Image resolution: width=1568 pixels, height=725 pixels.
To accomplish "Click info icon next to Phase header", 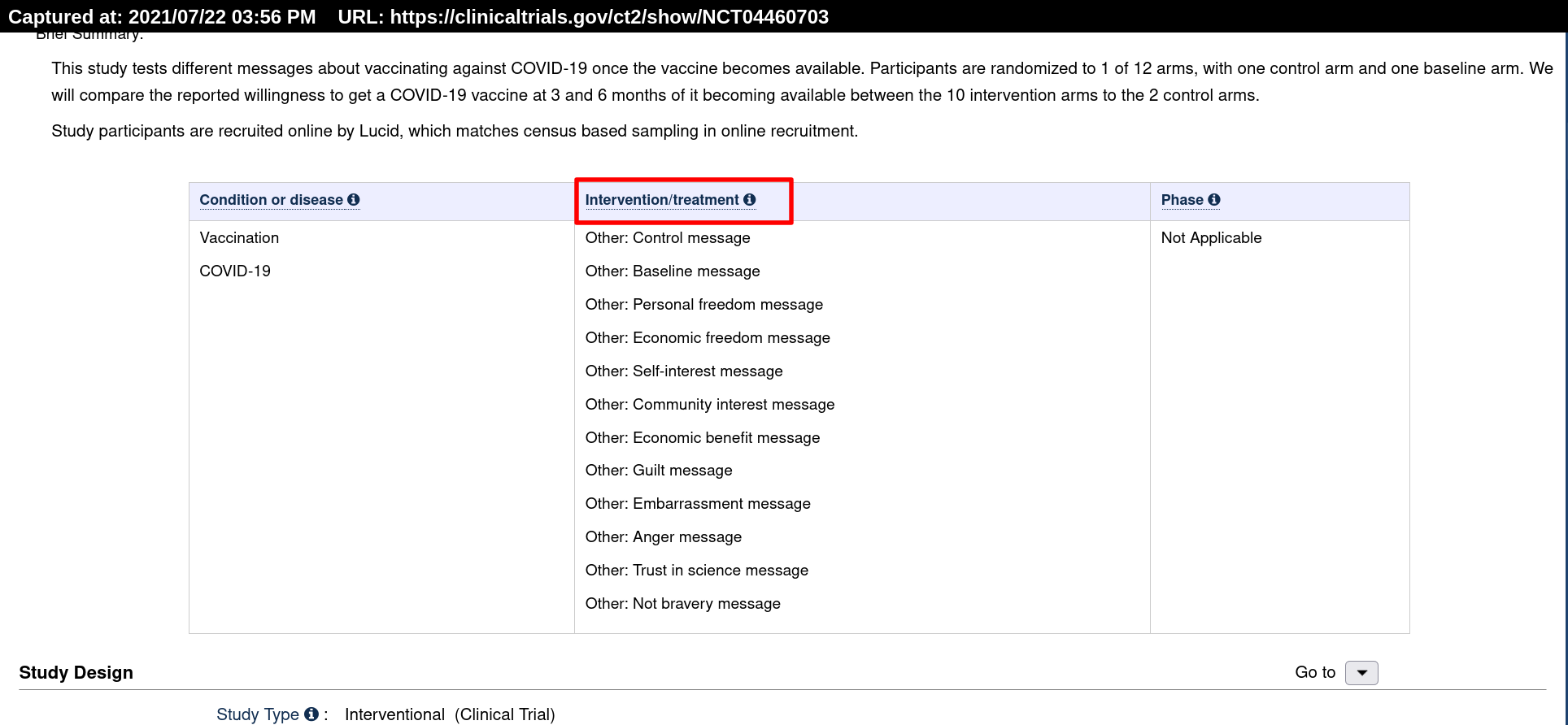I will [1214, 200].
